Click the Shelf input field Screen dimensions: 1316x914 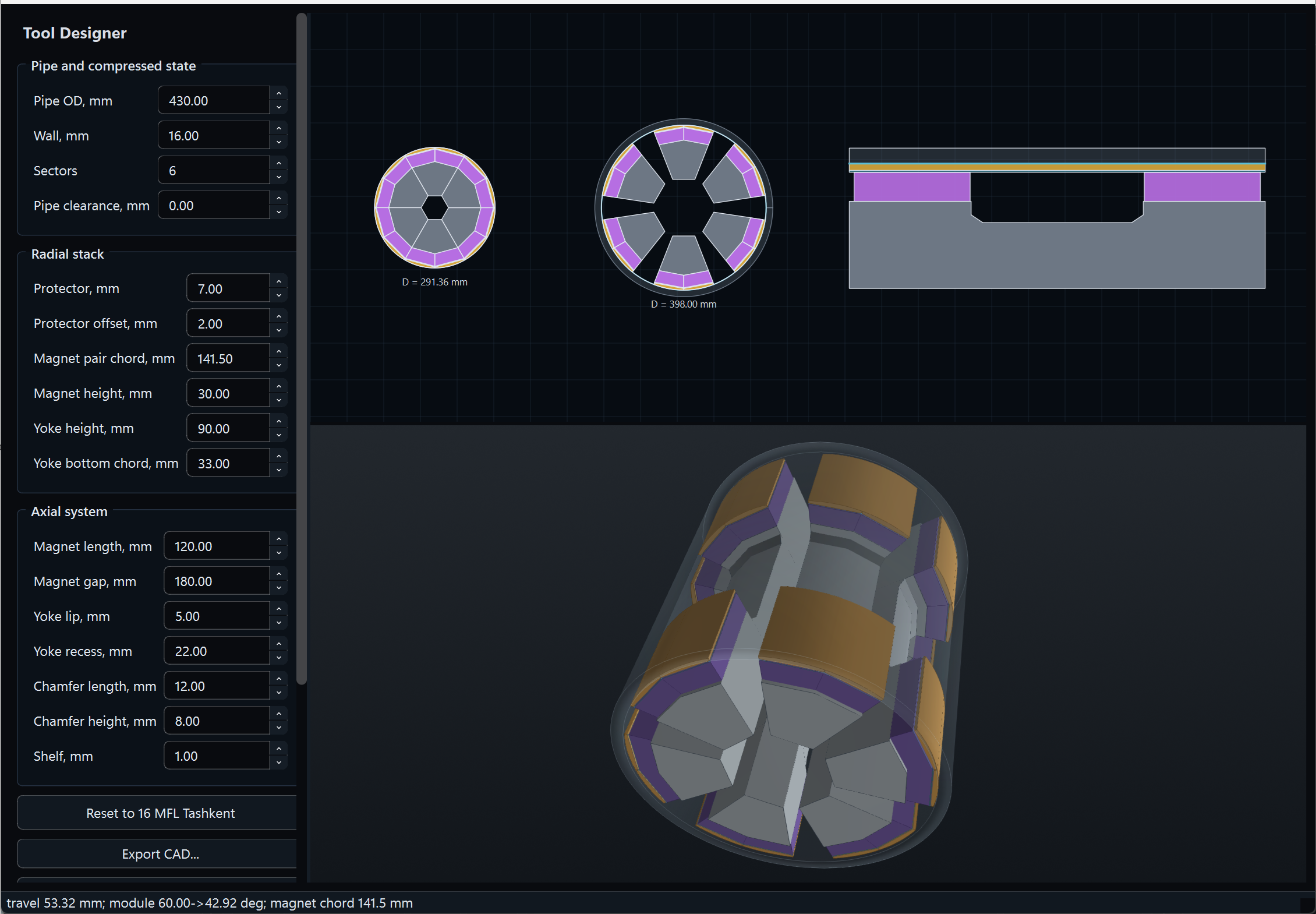coord(217,756)
